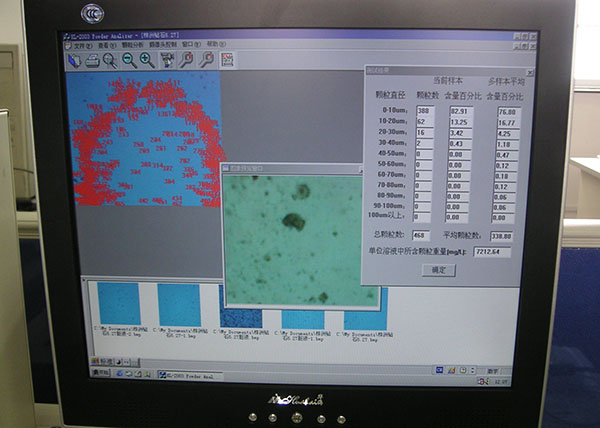Click the first red-marked magnifier icon
This screenshot has width=600, height=428.
click(x=187, y=60)
